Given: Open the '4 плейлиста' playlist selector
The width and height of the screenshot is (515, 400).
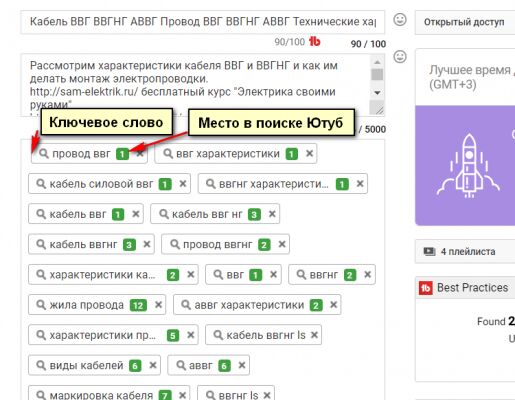Looking at the screenshot, I should coord(465,251).
